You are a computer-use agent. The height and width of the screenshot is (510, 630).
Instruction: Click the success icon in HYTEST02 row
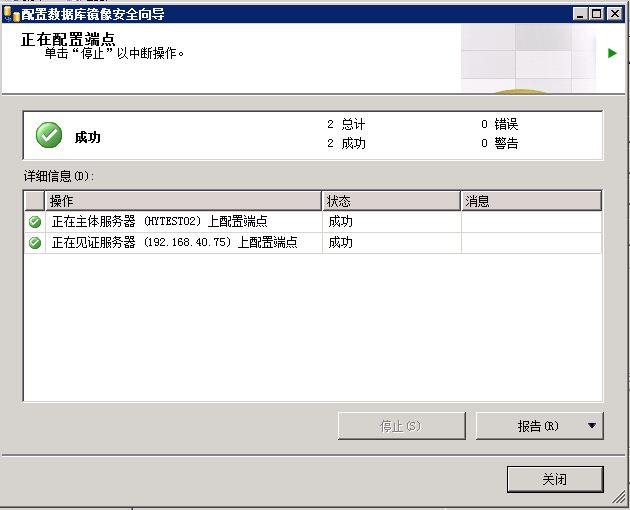point(35,221)
